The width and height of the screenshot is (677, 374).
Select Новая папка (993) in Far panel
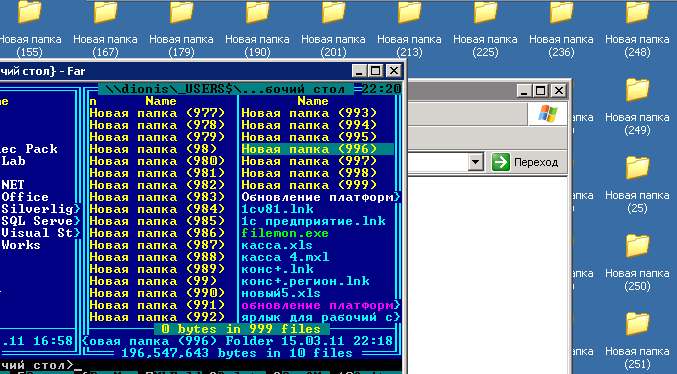click(x=309, y=113)
